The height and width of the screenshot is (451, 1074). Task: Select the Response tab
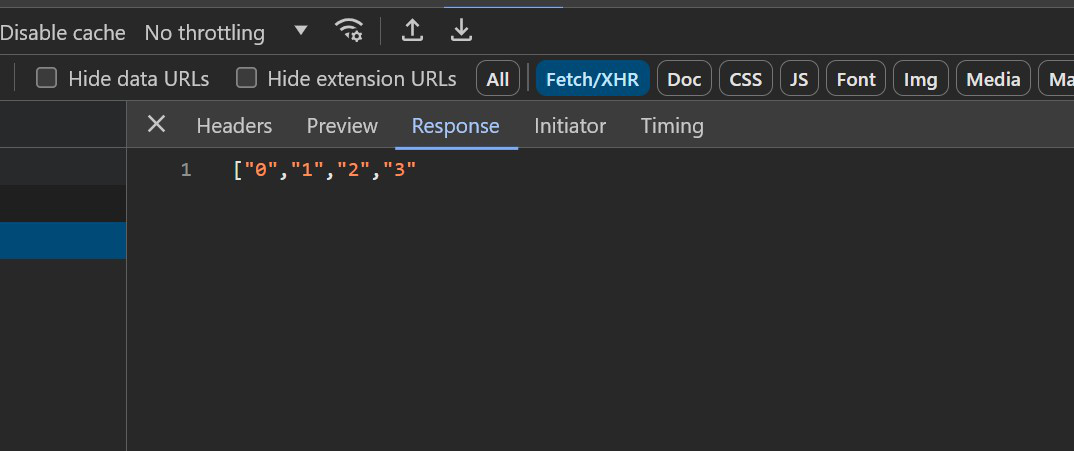455,126
